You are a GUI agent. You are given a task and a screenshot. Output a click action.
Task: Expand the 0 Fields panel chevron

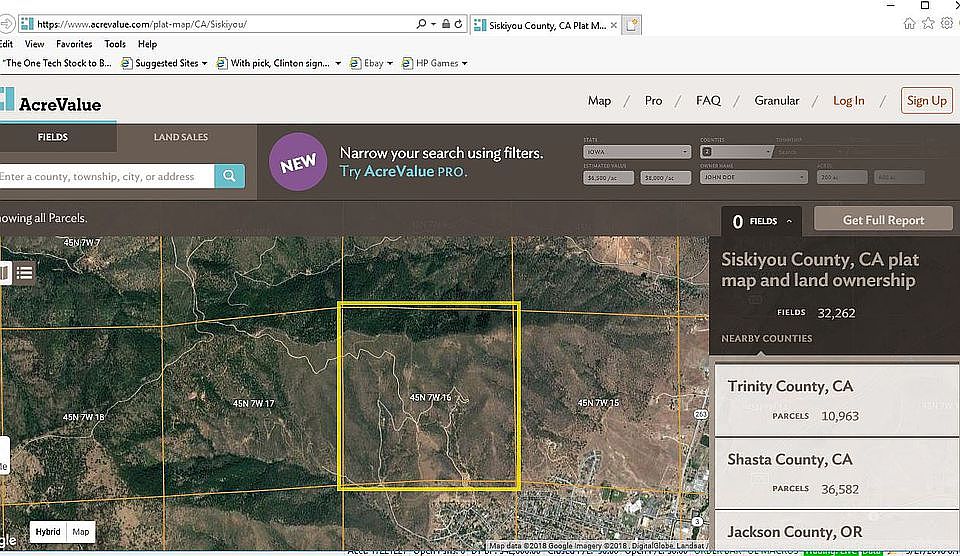click(x=789, y=222)
